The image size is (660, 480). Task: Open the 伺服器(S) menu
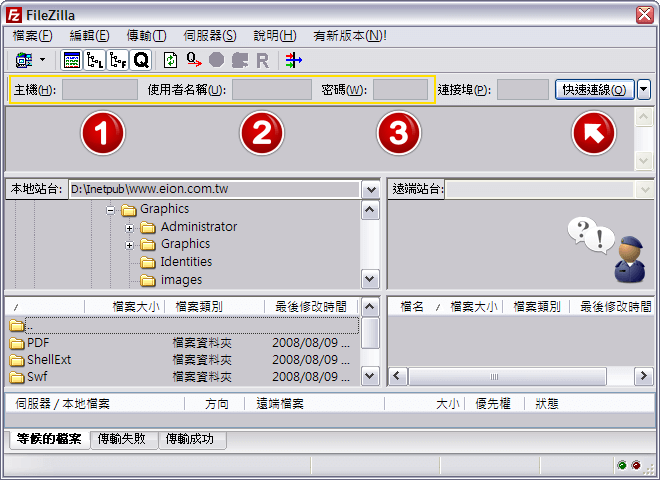pos(210,36)
